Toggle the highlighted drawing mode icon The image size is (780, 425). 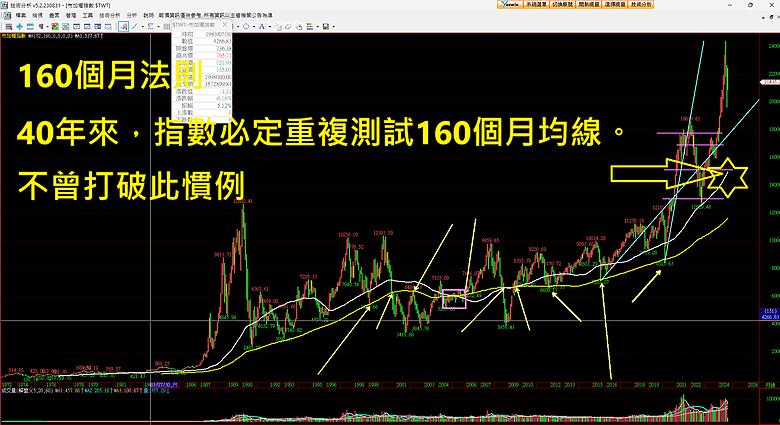click(123, 26)
